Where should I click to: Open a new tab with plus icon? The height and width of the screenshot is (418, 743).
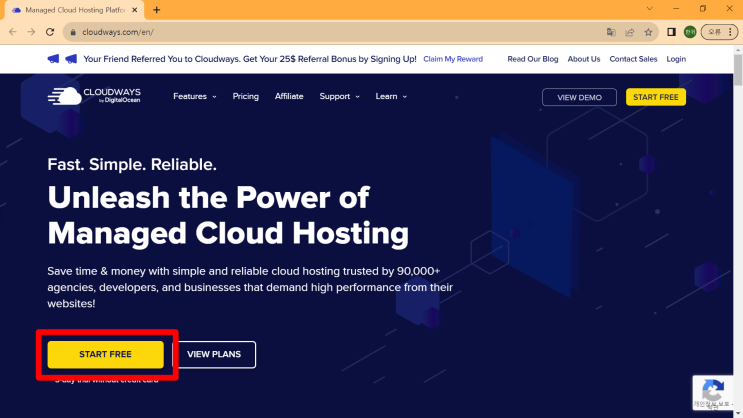[x=156, y=10]
